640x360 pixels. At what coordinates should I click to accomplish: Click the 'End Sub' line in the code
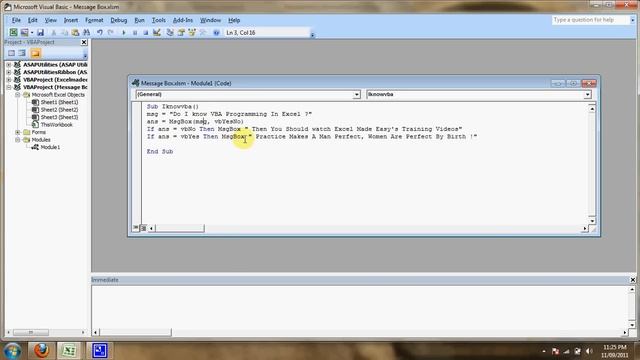(160, 151)
